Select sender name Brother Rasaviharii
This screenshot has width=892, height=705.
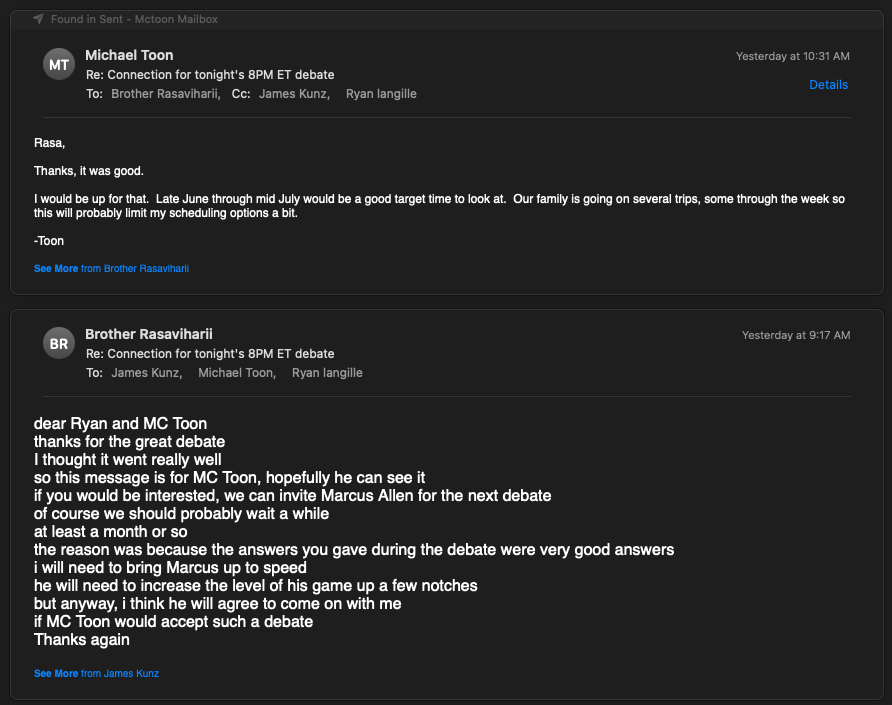pos(149,334)
